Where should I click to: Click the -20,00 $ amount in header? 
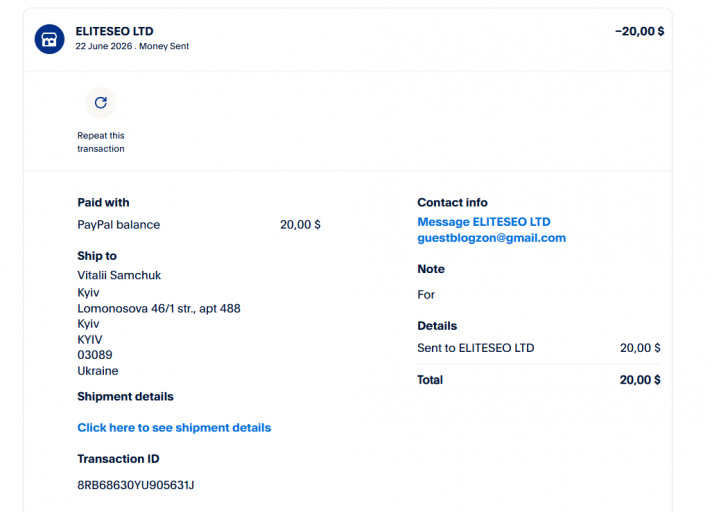[x=639, y=31]
